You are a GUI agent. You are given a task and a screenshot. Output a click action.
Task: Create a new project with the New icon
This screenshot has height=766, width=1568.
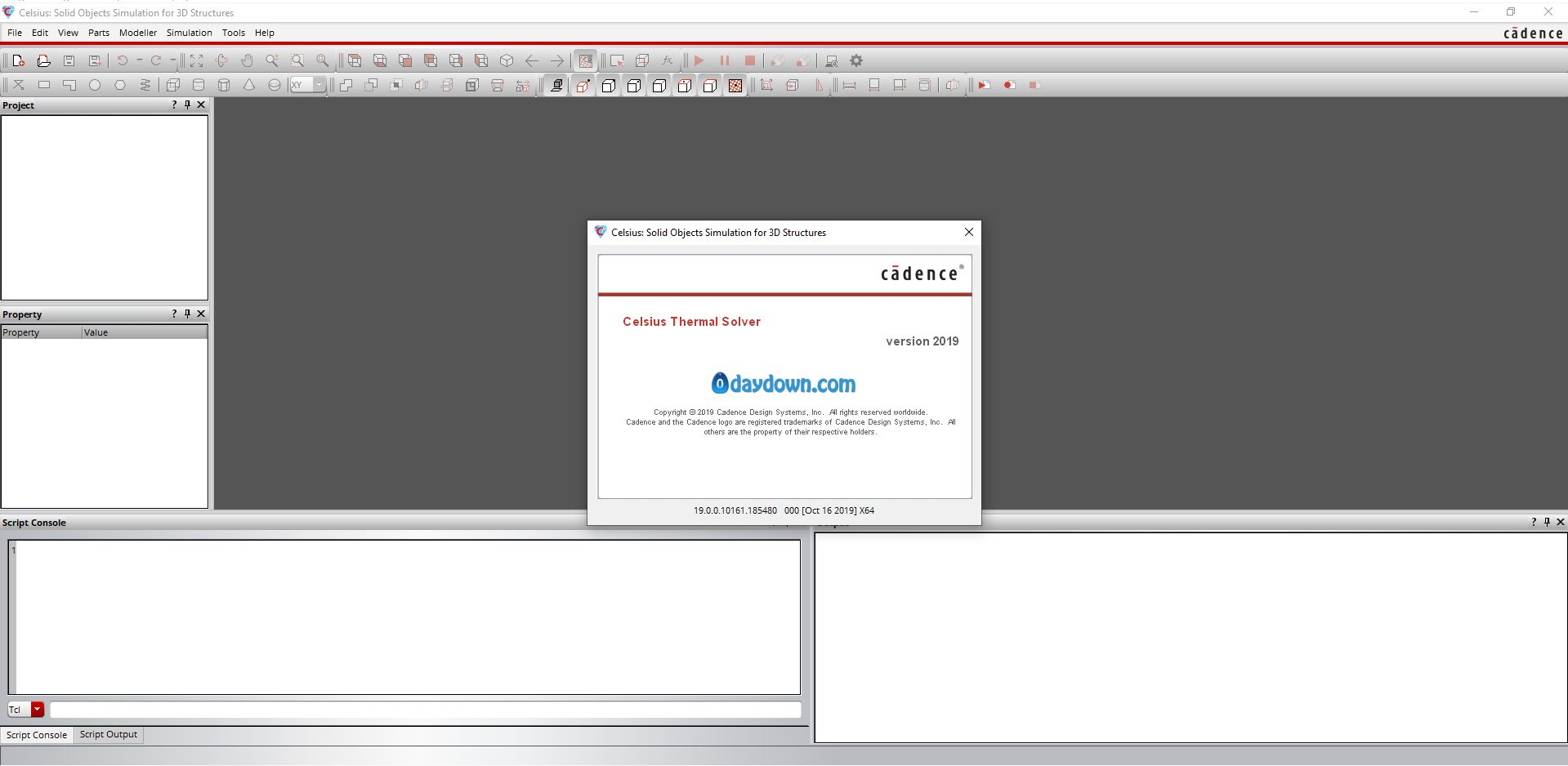click(18, 60)
